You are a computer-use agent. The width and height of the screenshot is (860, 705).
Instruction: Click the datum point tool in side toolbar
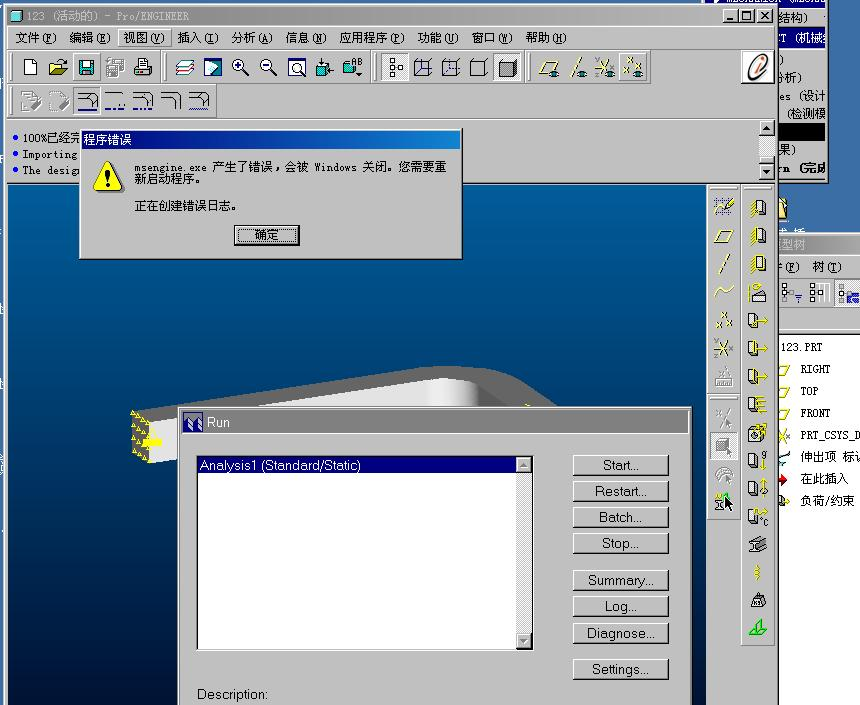coord(724,320)
